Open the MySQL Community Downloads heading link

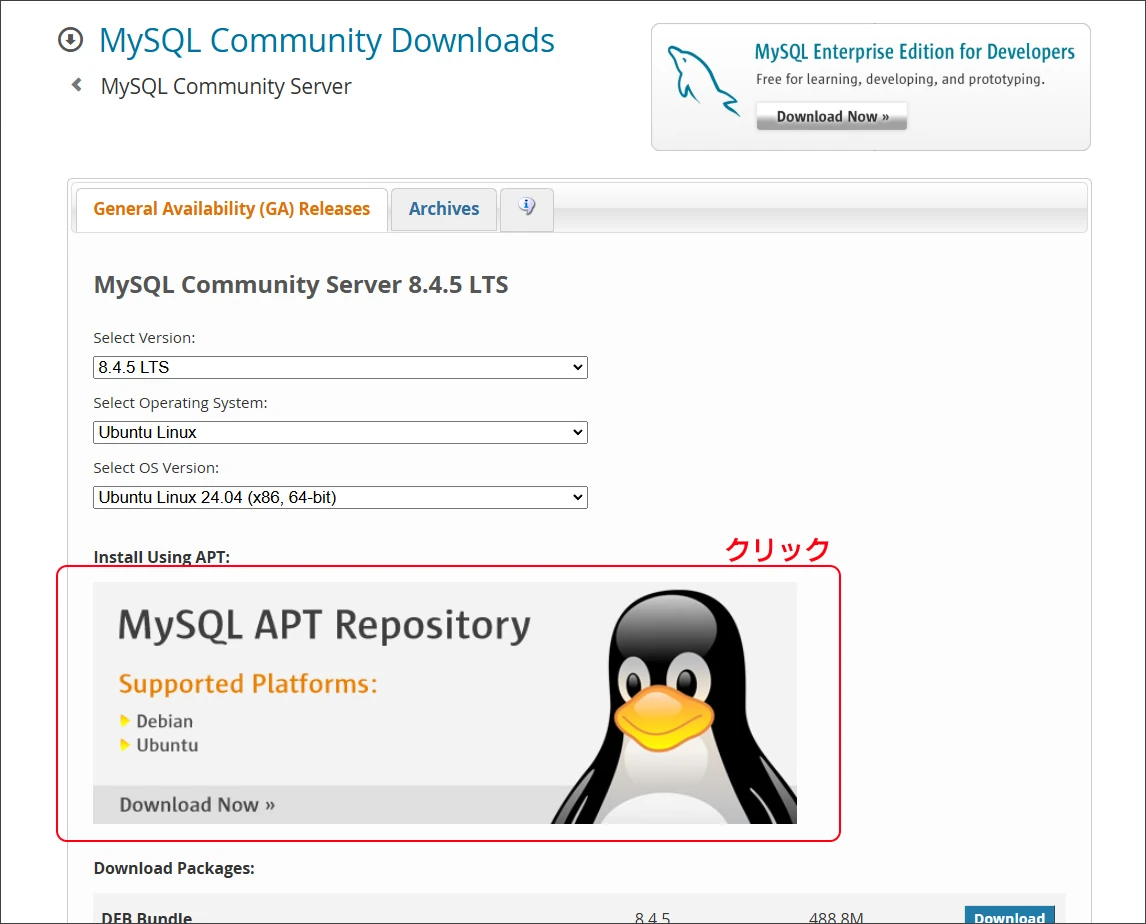point(327,41)
